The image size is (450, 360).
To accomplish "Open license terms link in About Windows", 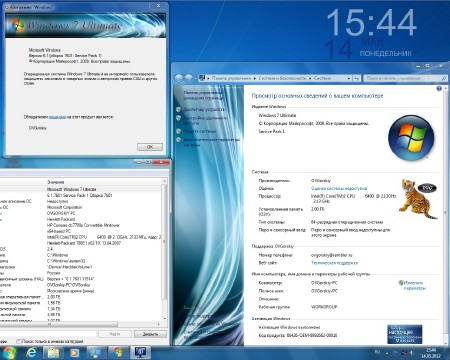I will tap(57, 117).
